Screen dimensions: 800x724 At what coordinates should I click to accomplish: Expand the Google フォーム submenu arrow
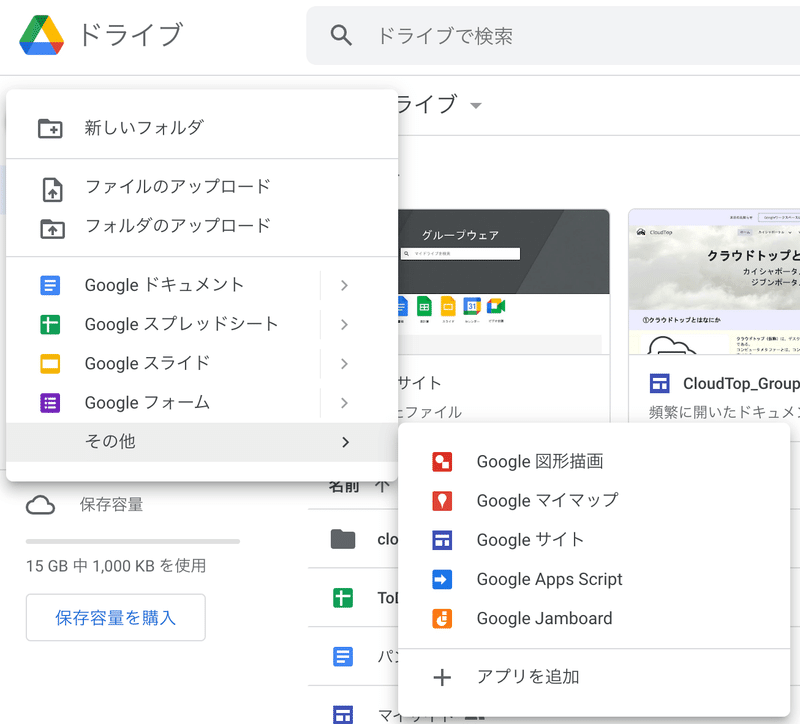[x=344, y=403]
